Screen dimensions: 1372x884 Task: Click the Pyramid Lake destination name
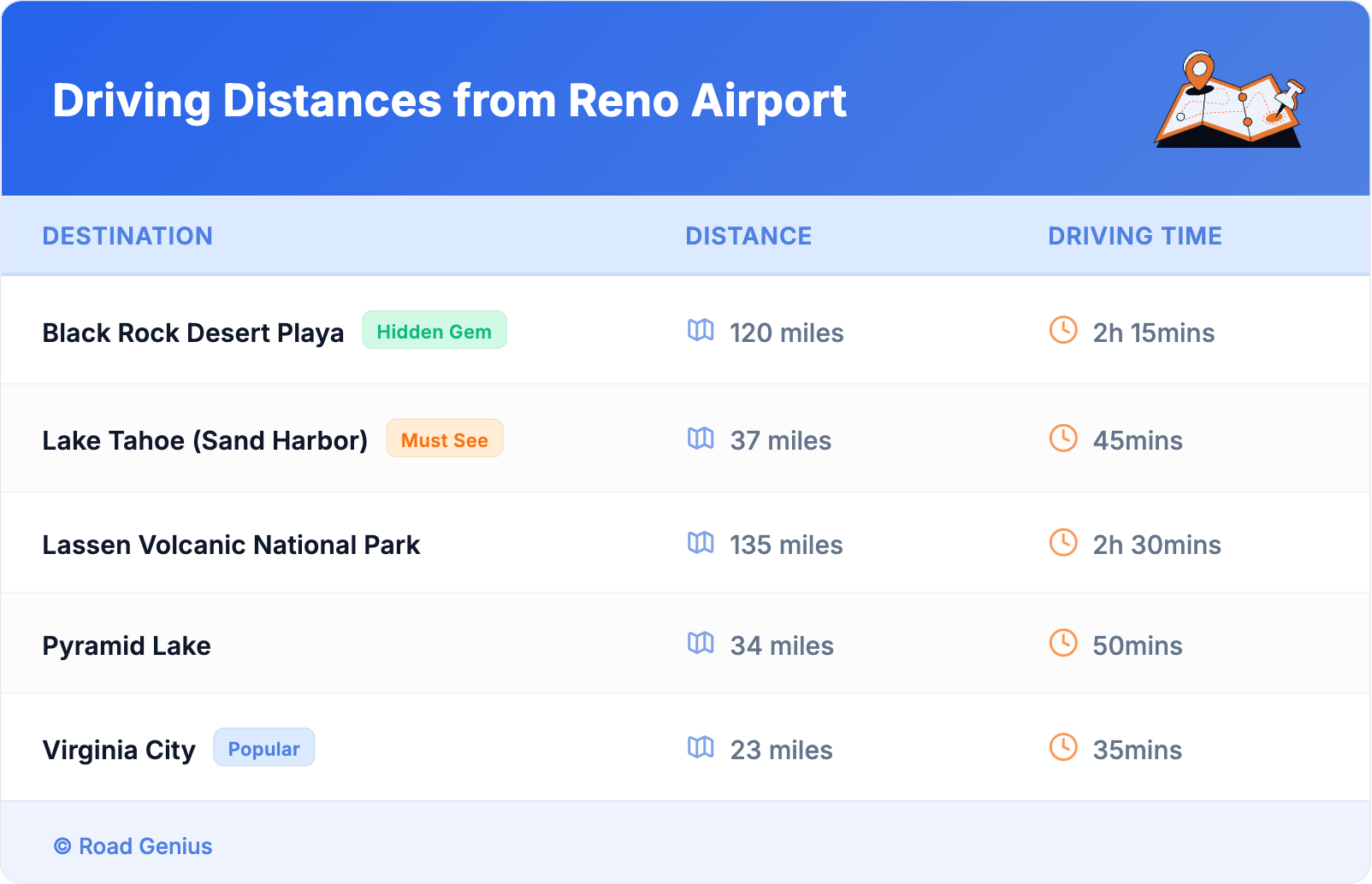click(x=127, y=645)
